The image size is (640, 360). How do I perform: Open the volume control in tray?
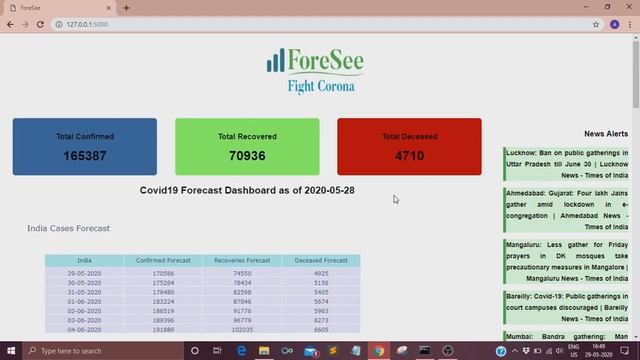coord(559,351)
